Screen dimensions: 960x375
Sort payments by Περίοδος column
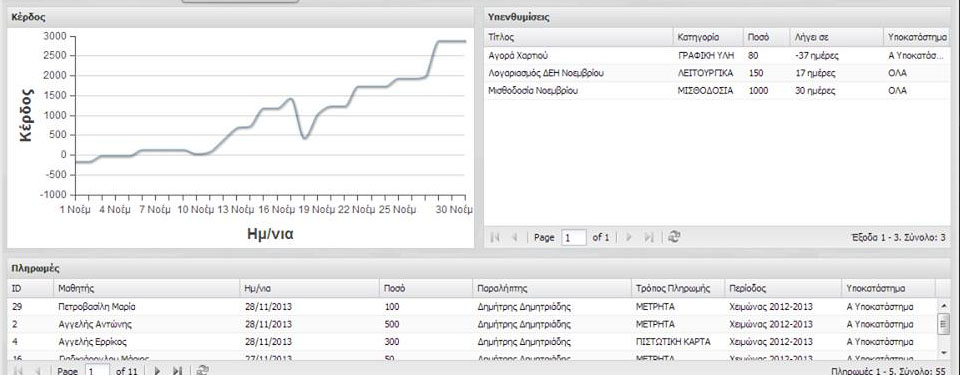783,288
